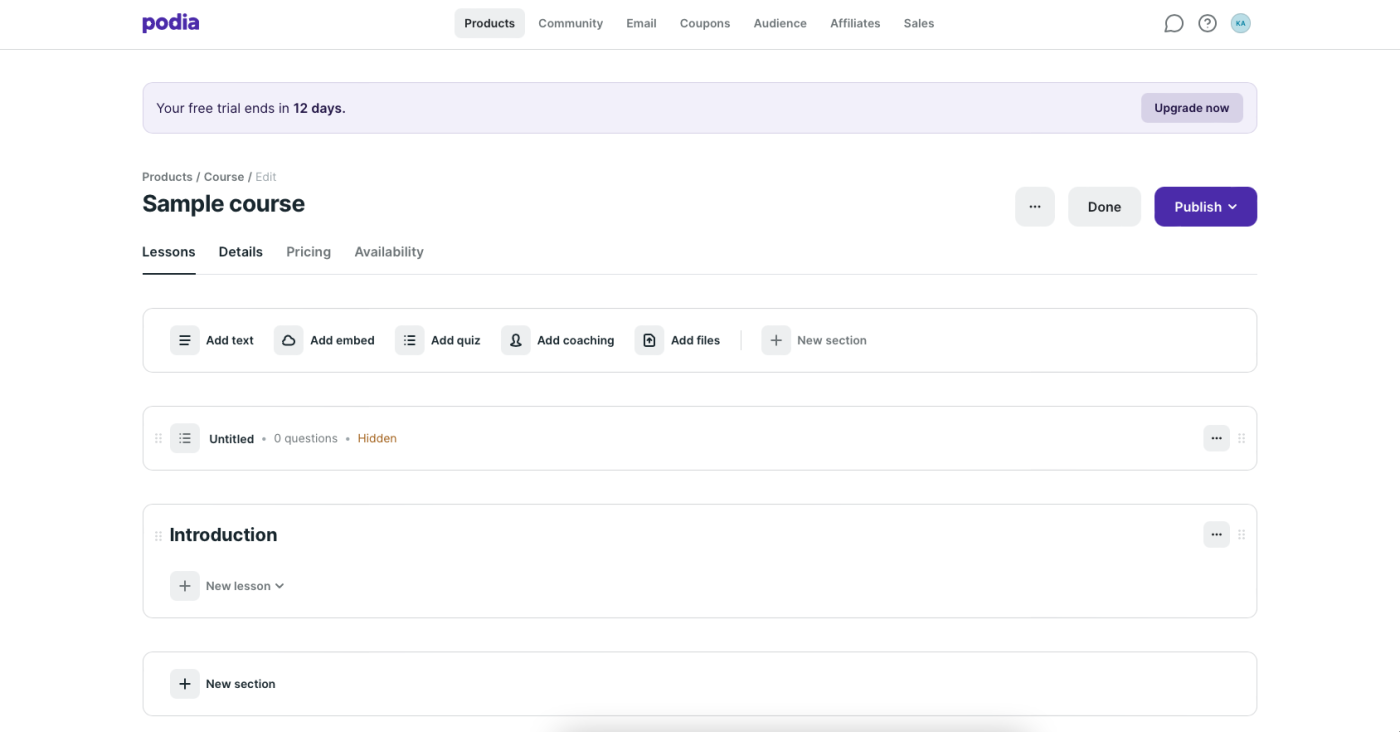Click the Upgrade now button
This screenshot has height=732, width=1400.
[1191, 108]
